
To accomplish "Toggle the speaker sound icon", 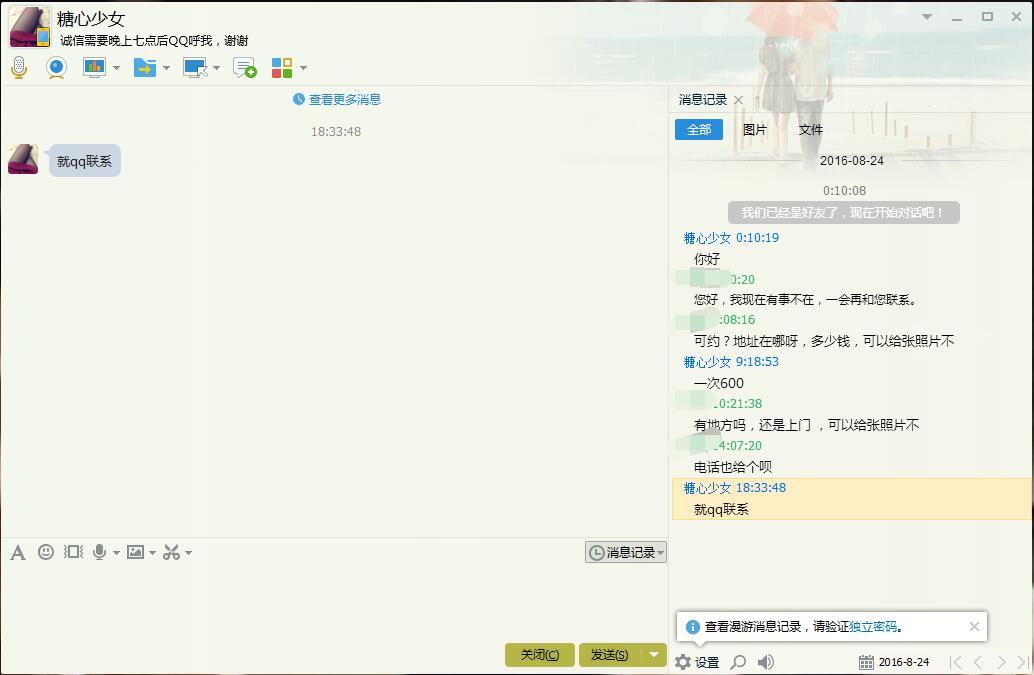I will point(766,662).
